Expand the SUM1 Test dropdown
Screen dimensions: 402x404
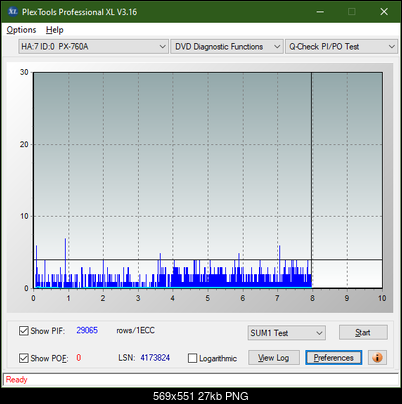[287, 333]
